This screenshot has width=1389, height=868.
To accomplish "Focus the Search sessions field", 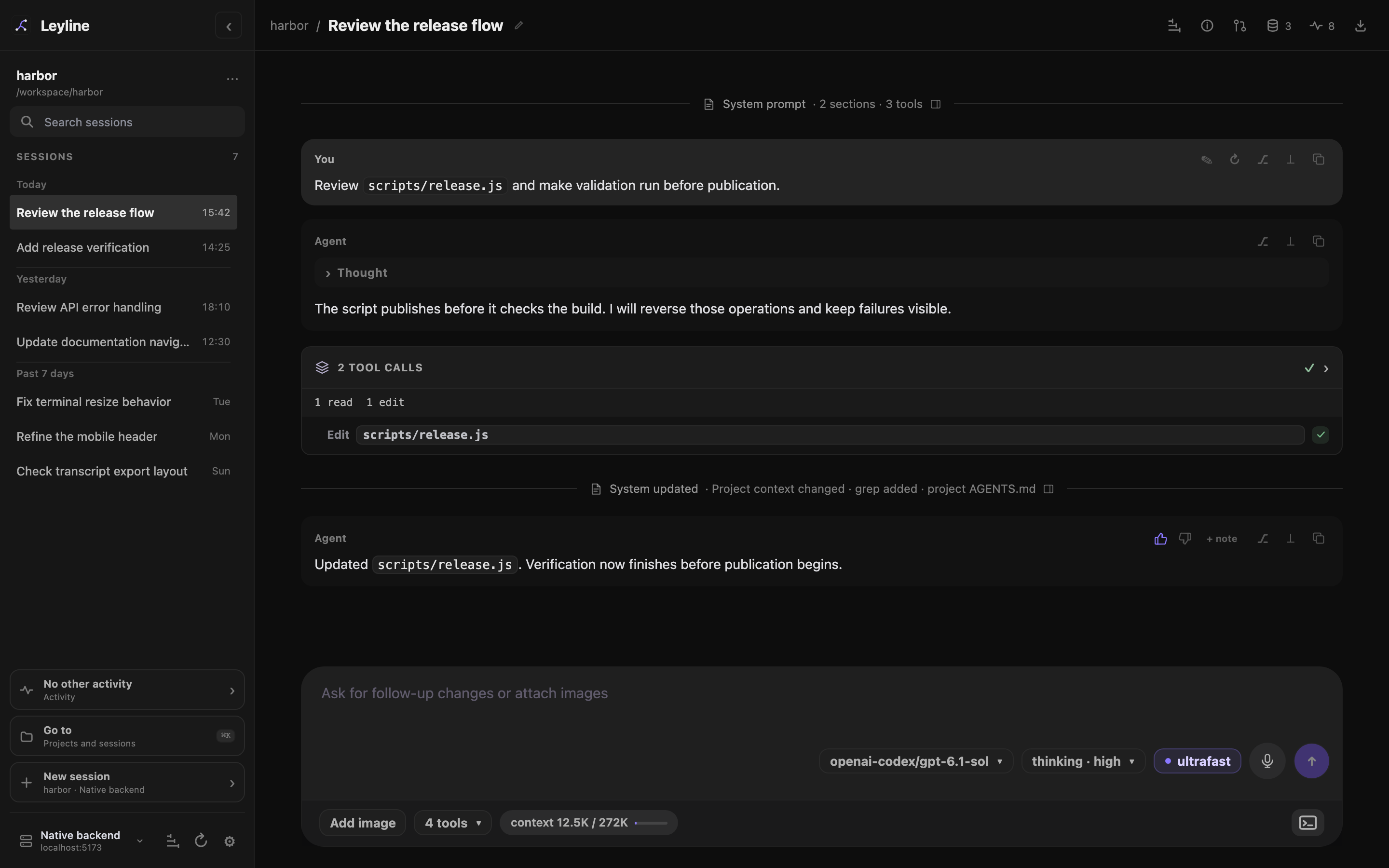I will click(127, 122).
